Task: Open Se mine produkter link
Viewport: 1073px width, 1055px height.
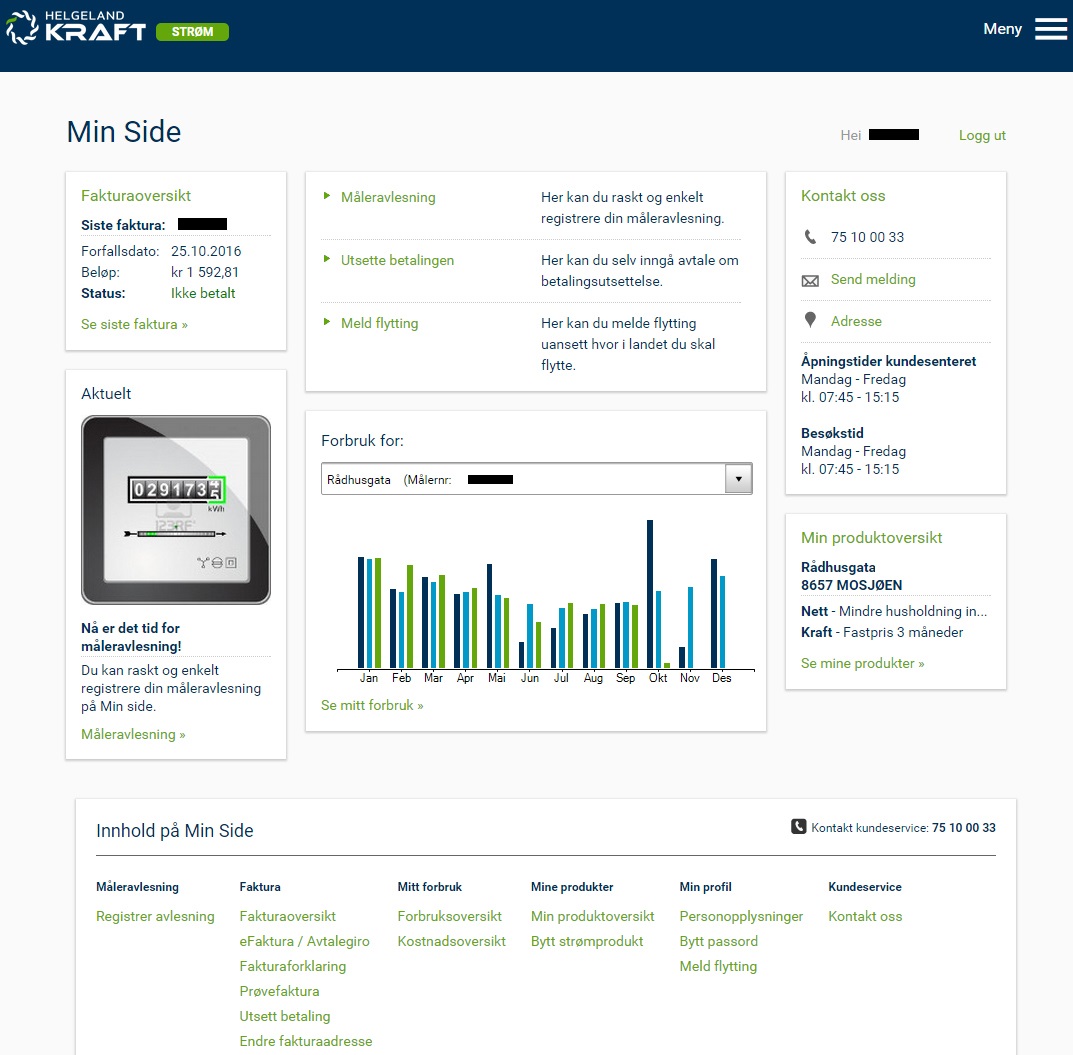Action: pyautogui.click(x=862, y=663)
